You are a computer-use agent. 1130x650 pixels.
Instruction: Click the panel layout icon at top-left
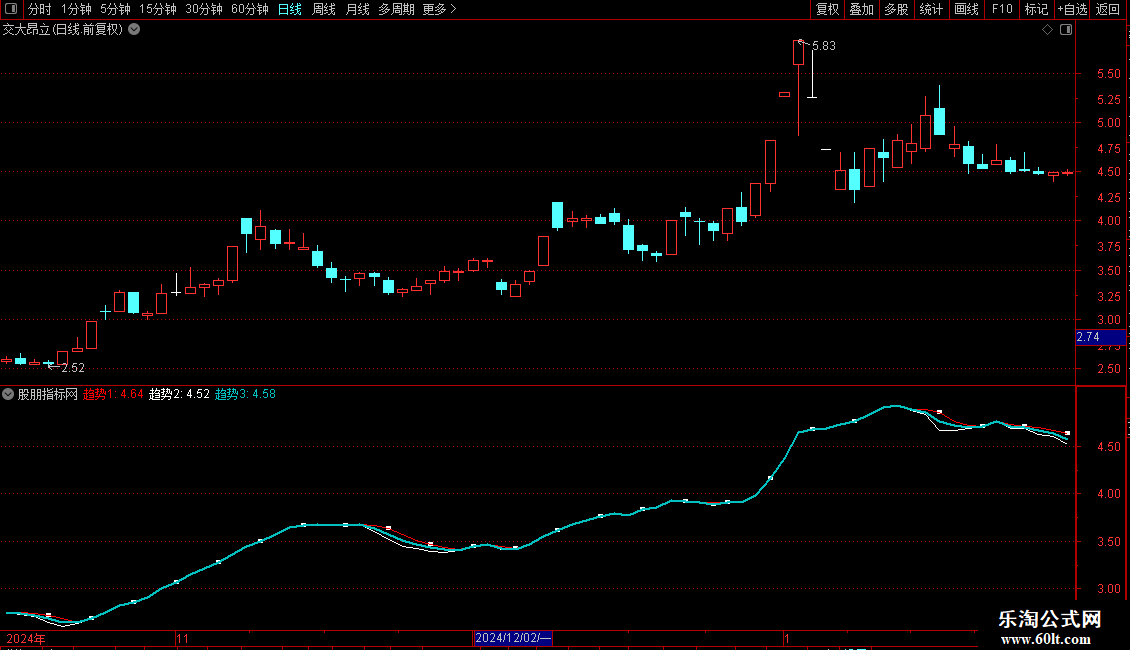[11, 9]
